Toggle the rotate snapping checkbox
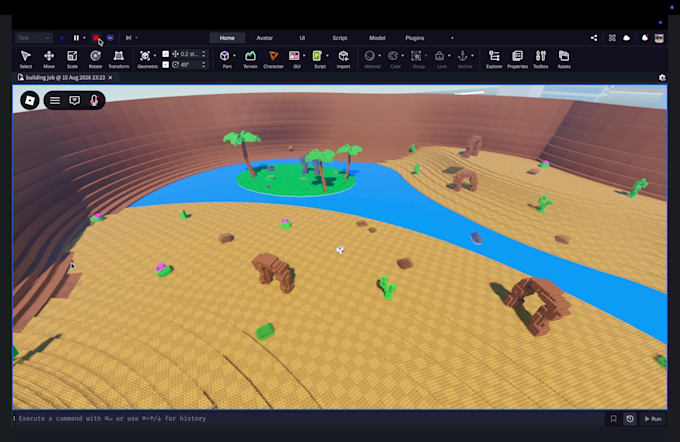Screen dimensions: 680x442 [x=166, y=65]
